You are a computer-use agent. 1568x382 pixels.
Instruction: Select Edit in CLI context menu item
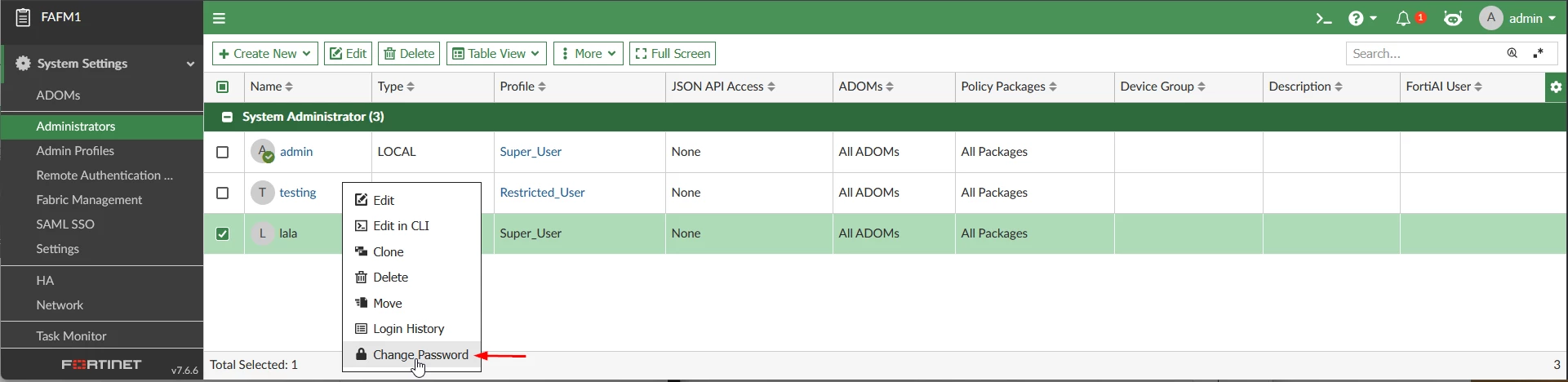412,226
